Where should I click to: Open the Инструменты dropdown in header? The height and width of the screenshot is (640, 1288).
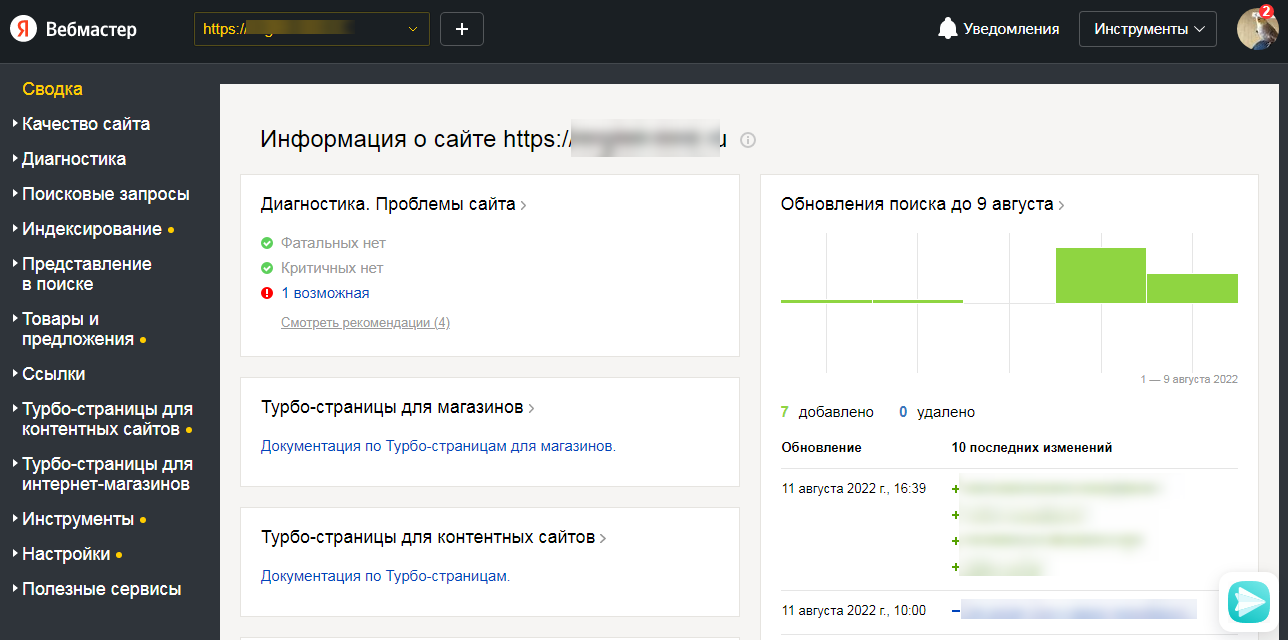[1147, 29]
